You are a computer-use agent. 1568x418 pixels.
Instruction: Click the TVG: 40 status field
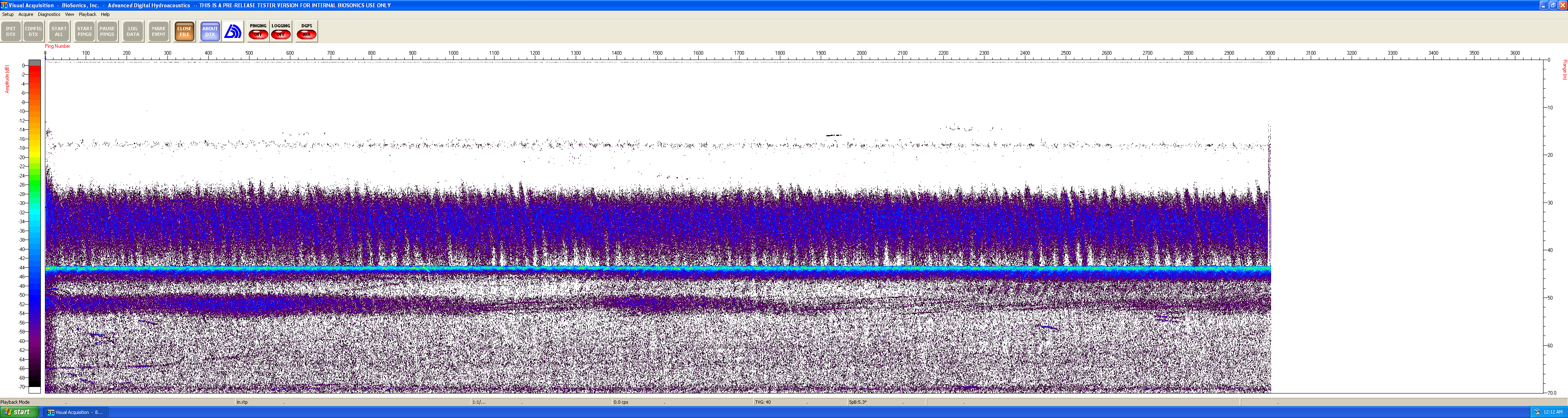tap(763, 402)
